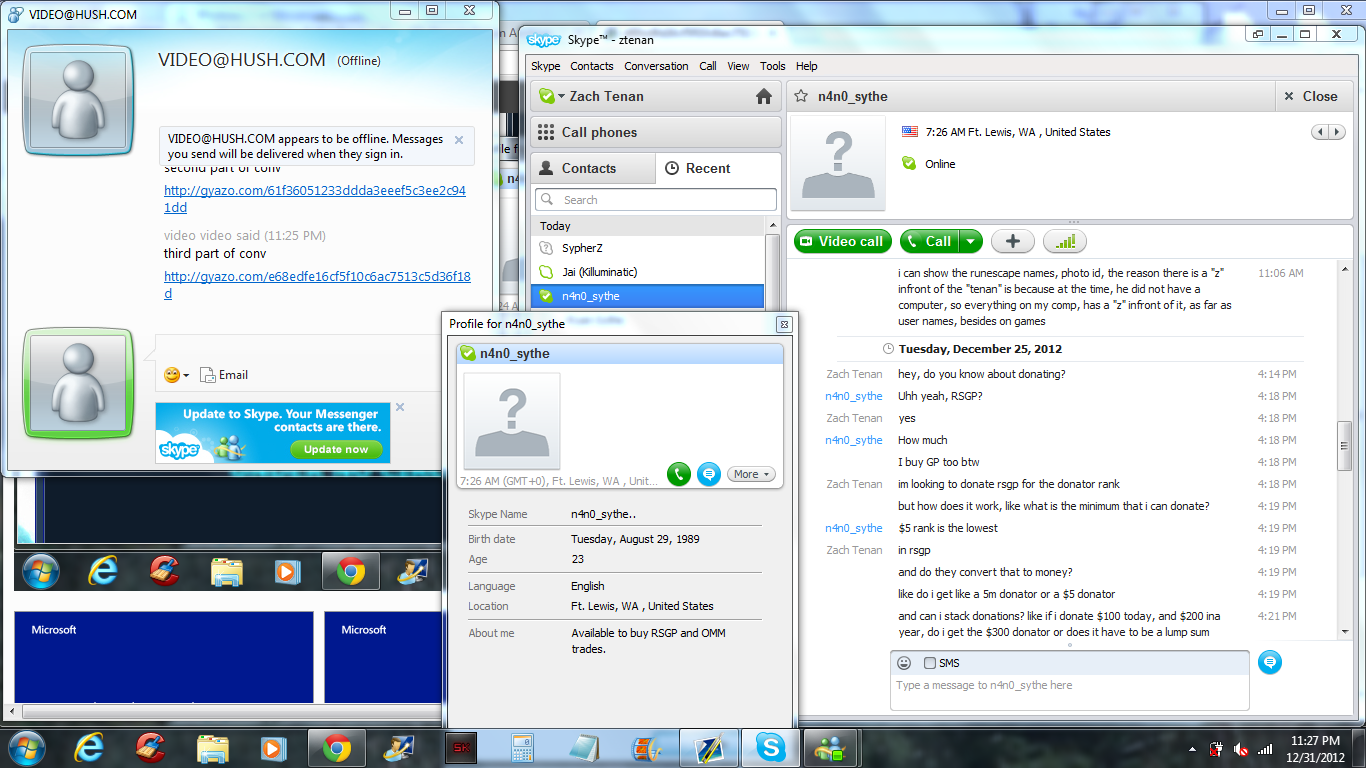
Task: Open the Call menu in the menu bar
Action: [708, 66]
